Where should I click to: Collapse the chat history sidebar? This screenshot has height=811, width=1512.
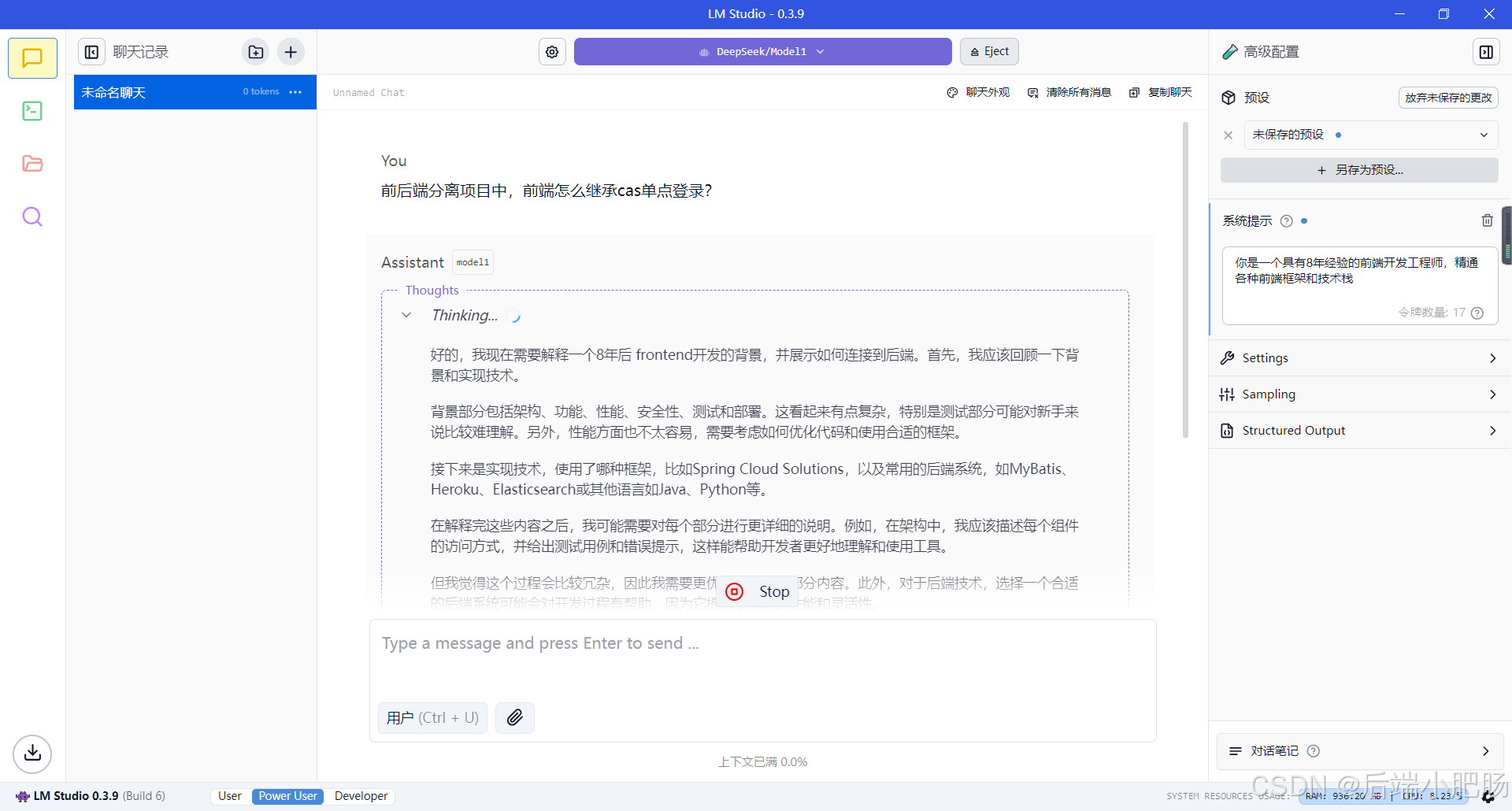click(x=91, y=51)
